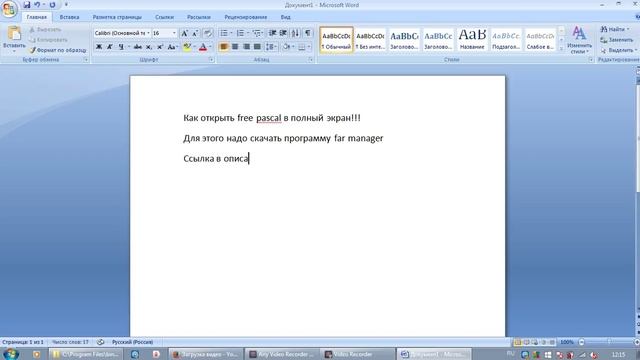The width and height of the screenshot is (640, 360).
Task: Click Русский (Россия) language indicator
Action: click(x=133, y=342)
